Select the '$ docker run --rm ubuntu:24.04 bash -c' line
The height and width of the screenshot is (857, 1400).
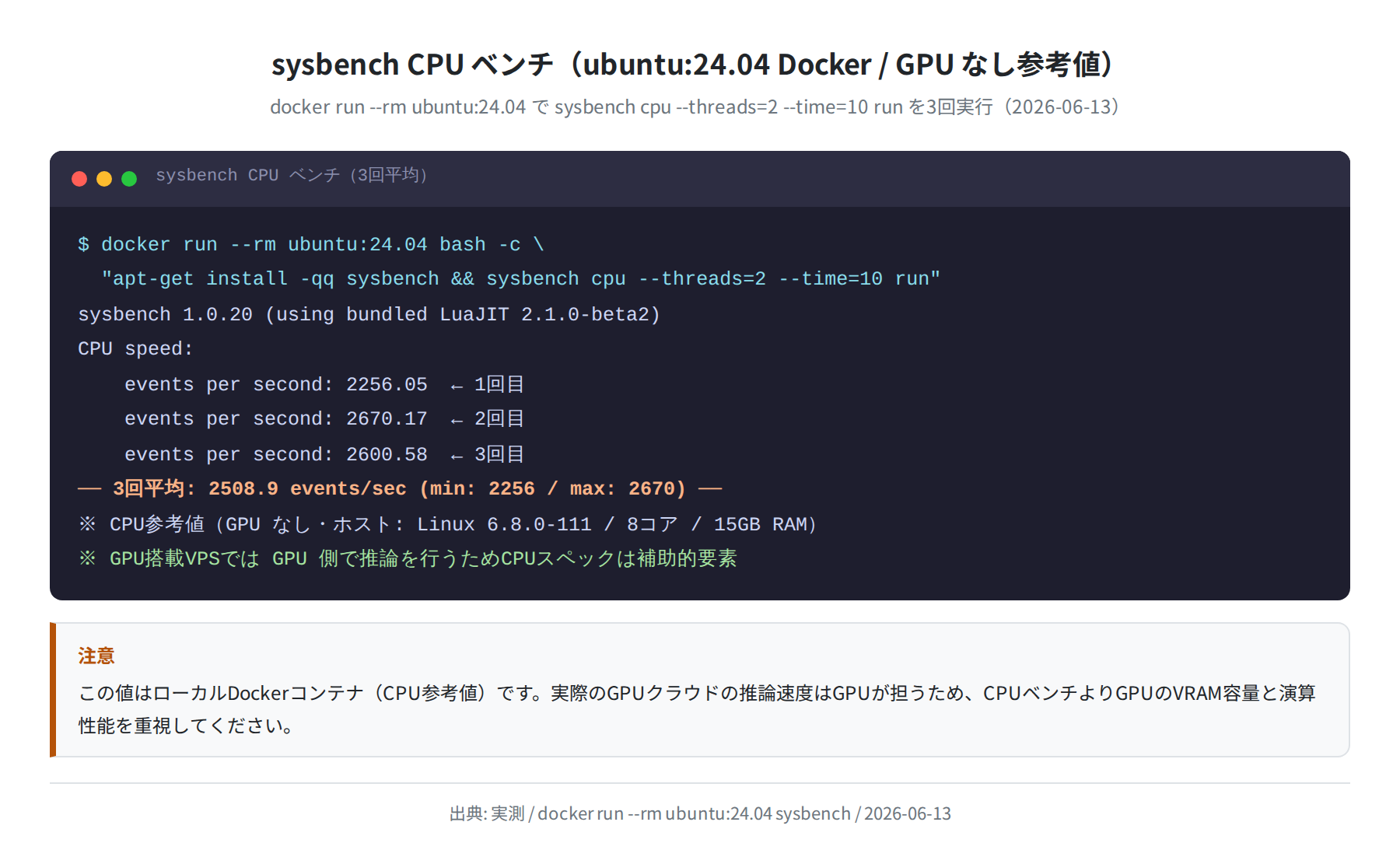click(311, 244)
